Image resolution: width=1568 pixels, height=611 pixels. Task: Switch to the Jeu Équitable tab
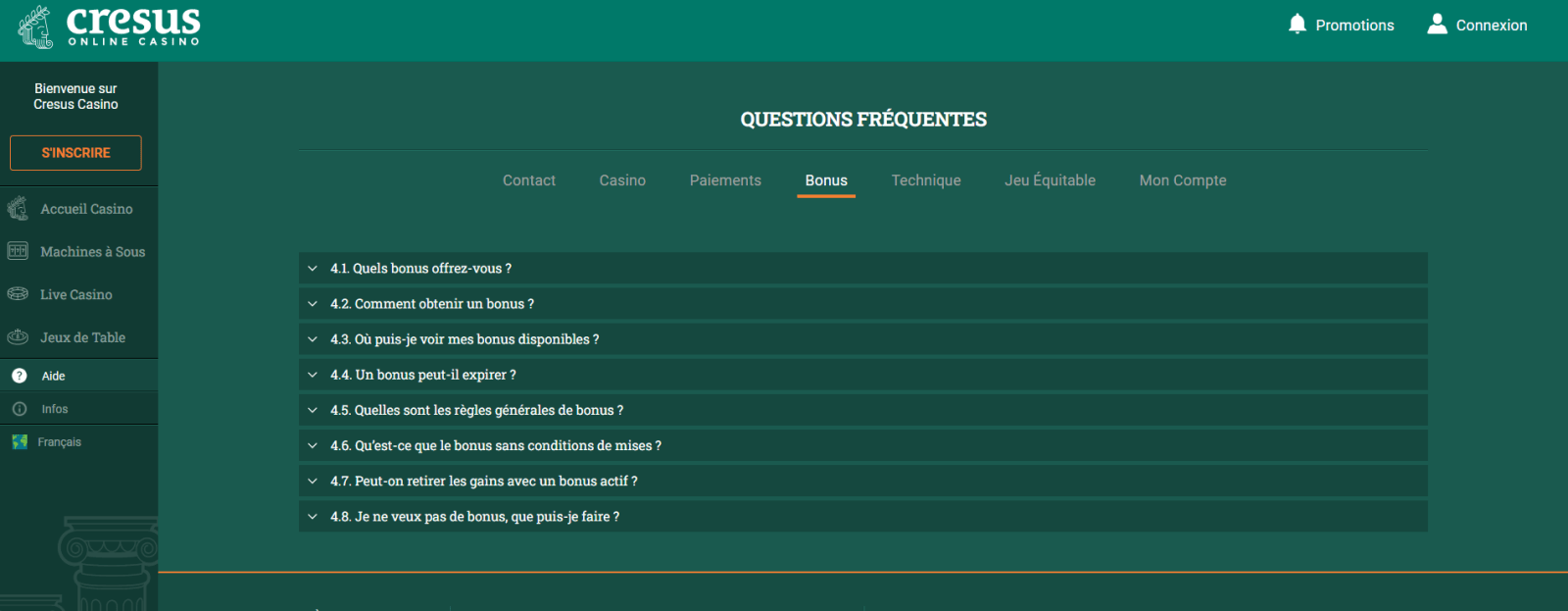pyautogui.click(x=1050, y=180)
